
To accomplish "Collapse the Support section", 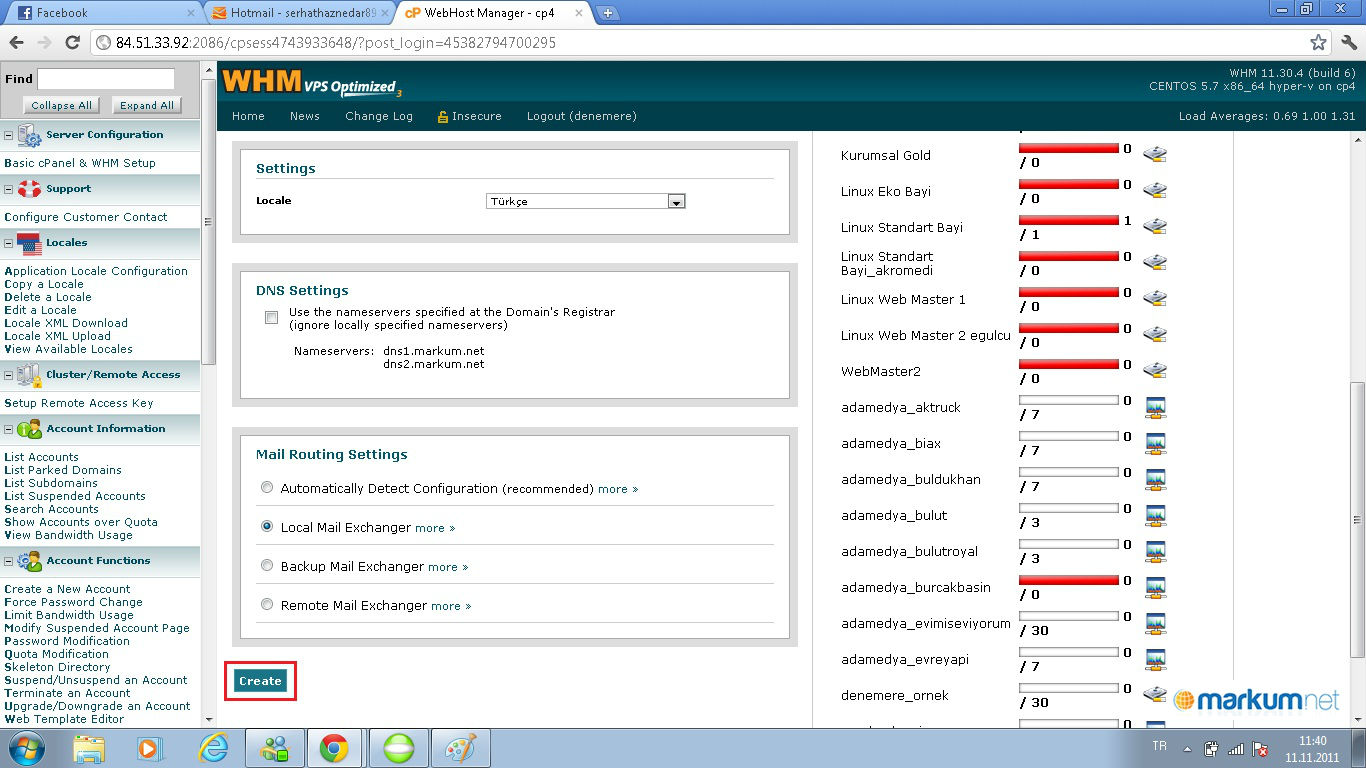I will pos(9,189).
